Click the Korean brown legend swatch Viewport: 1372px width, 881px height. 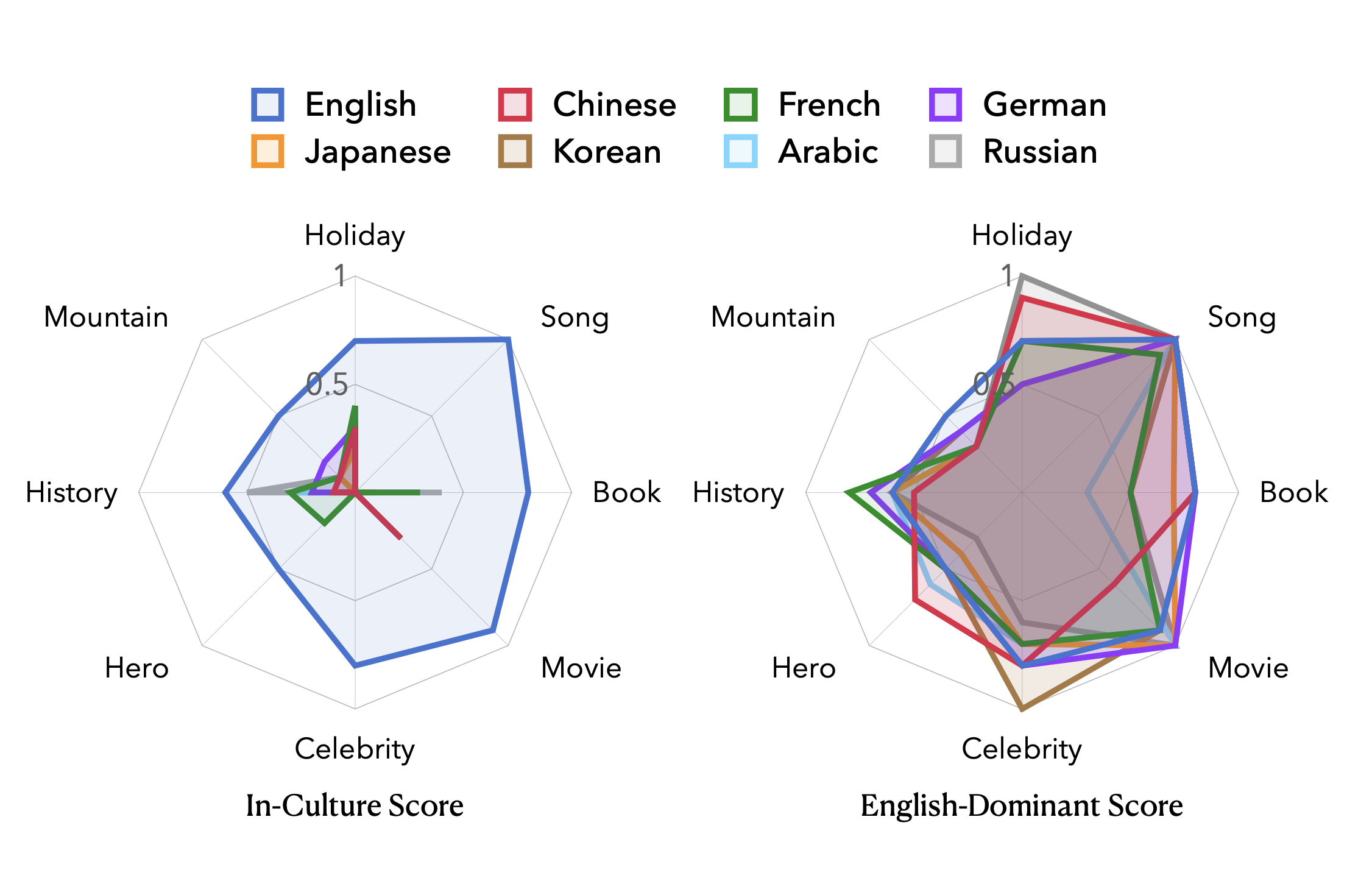[x=515, y=151]
